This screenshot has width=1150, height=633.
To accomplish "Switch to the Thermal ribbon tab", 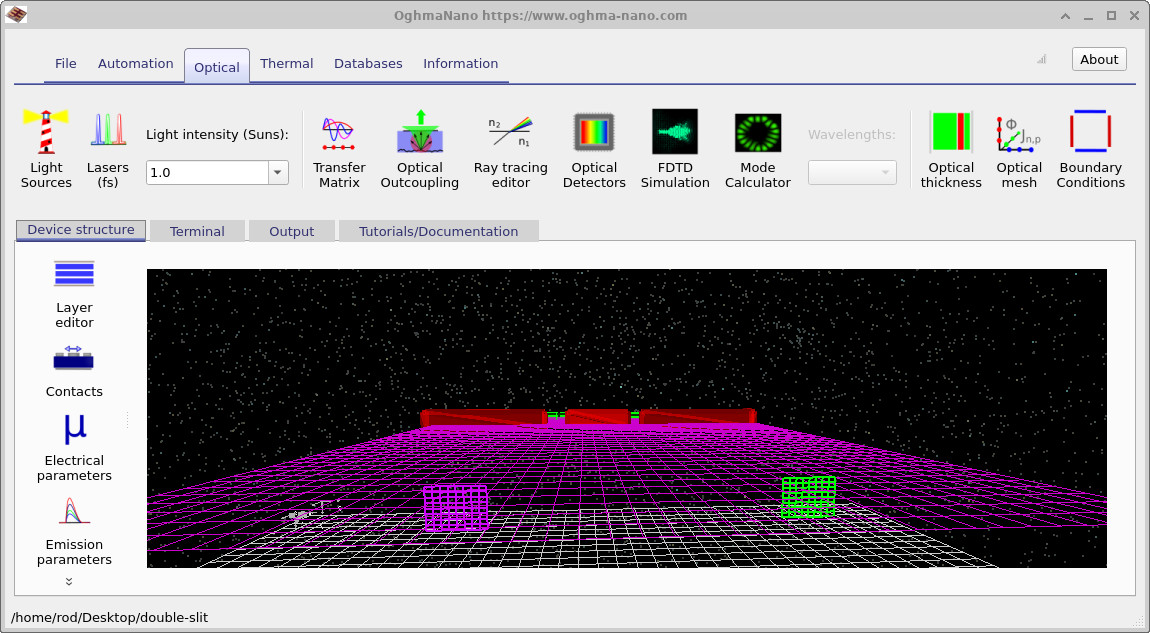I will click(286, 63).
